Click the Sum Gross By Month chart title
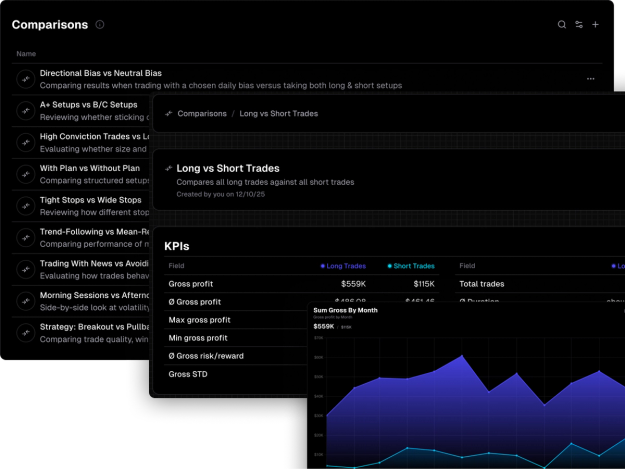This screenshot has width=625, height=469. [x=345, y=310]
